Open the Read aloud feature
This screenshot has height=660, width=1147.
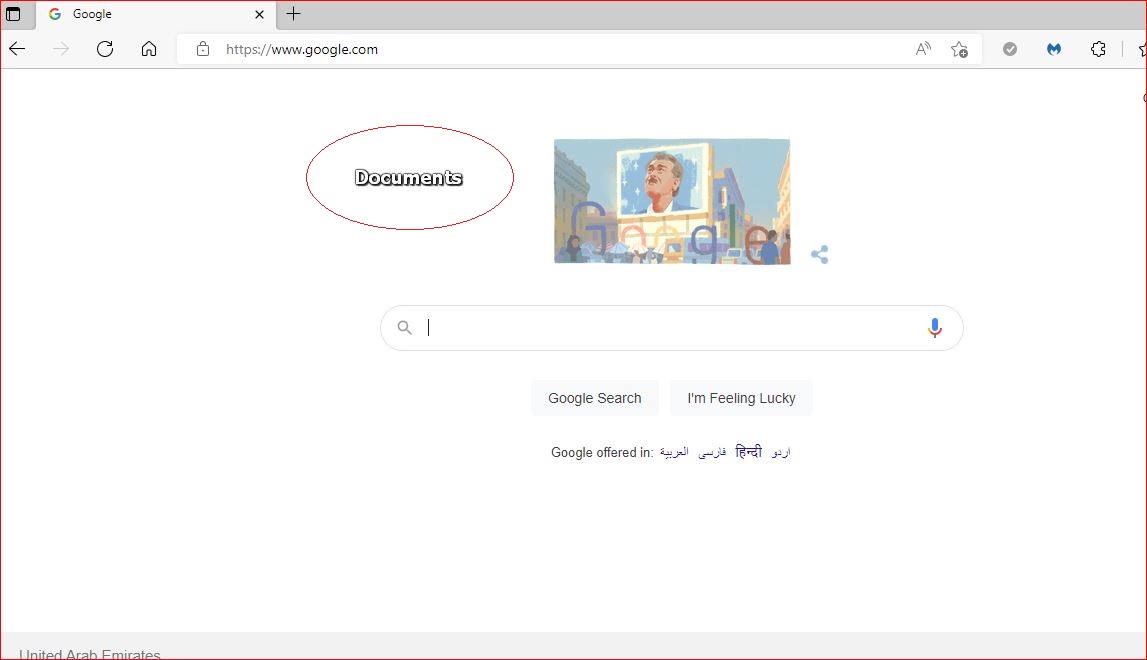pyautogui.click(x=923, y=49)
